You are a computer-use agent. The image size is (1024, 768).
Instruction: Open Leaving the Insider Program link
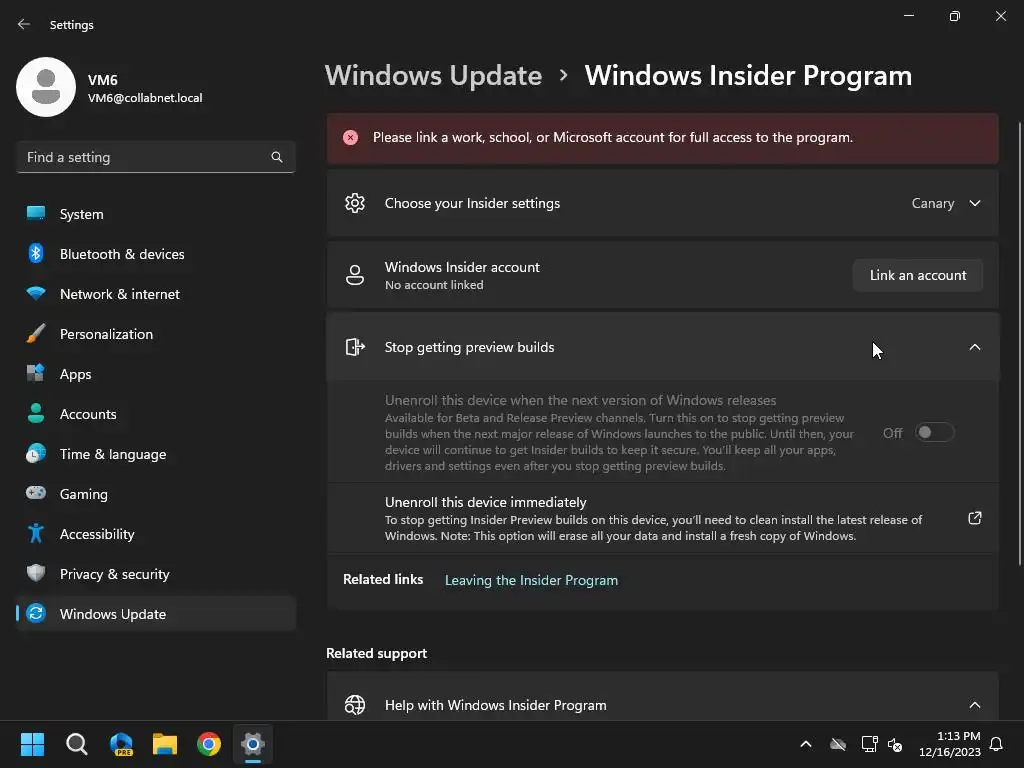tap(531, 580)
